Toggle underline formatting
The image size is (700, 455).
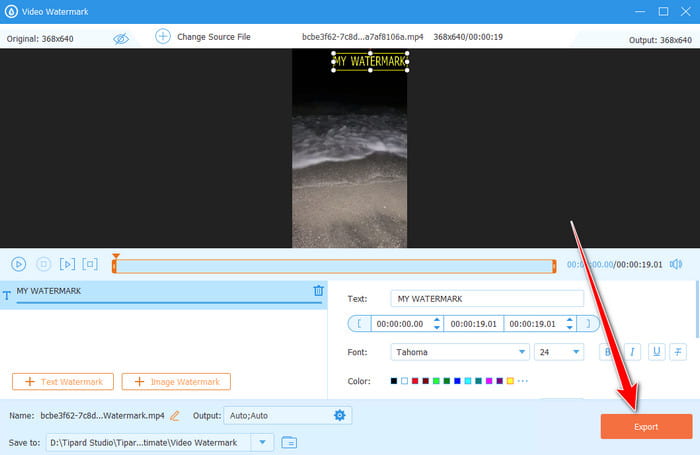pos(656,352)
